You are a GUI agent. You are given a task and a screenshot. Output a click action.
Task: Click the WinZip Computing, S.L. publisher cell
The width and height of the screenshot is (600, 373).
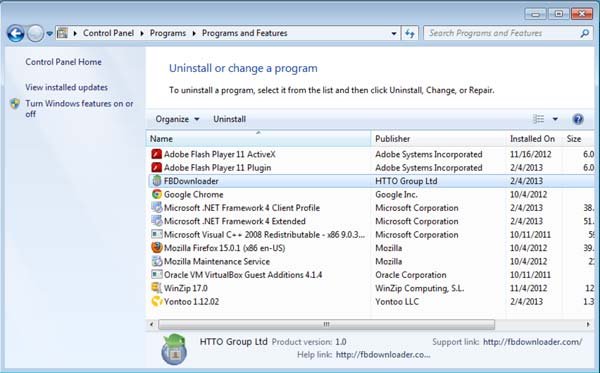[x=419, y=288]
